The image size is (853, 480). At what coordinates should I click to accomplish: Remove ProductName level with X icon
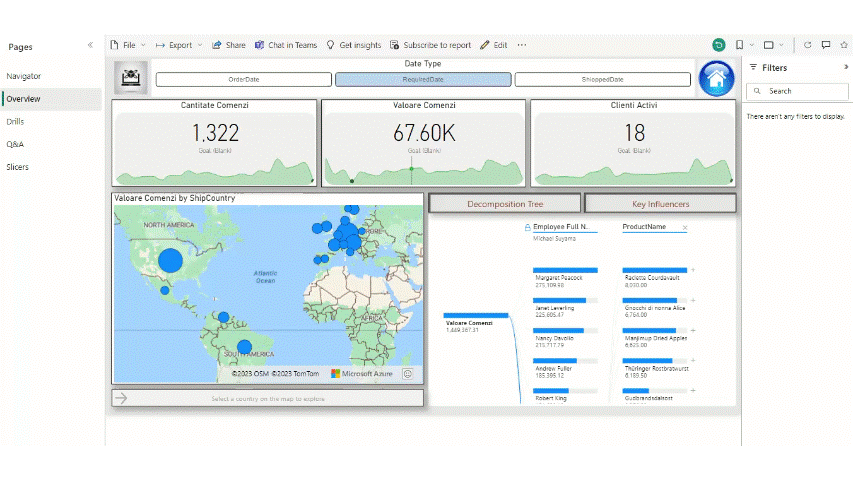click(685, 228)
